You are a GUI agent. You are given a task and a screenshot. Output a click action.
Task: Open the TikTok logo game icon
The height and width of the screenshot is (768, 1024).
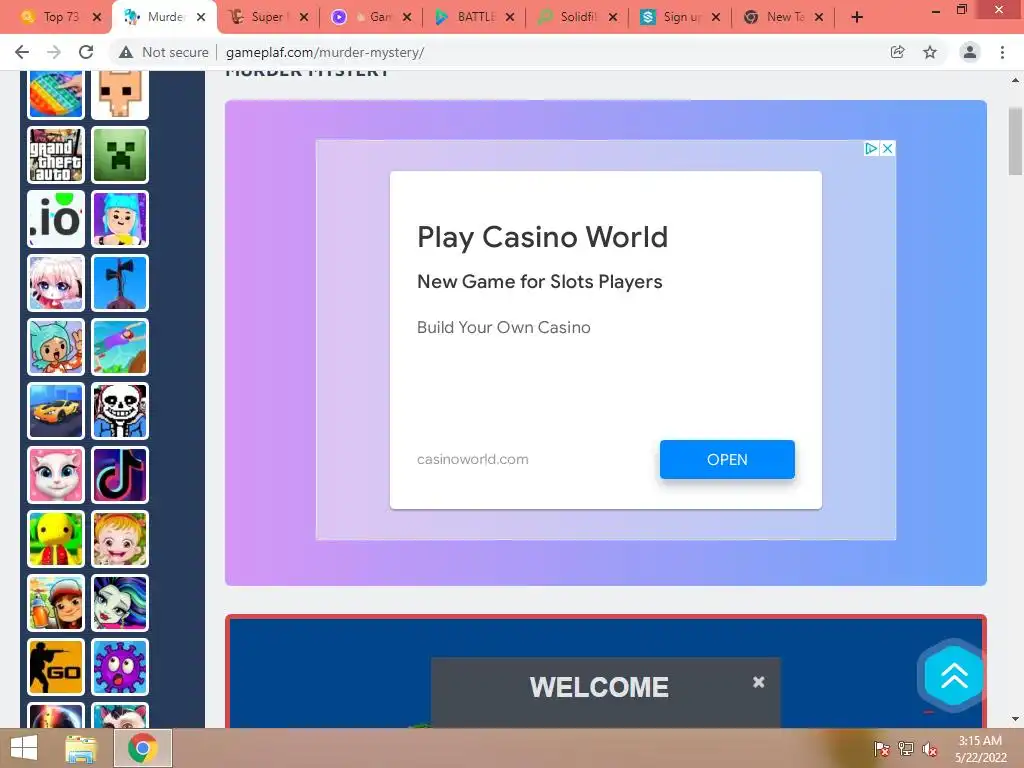(120, 475)
